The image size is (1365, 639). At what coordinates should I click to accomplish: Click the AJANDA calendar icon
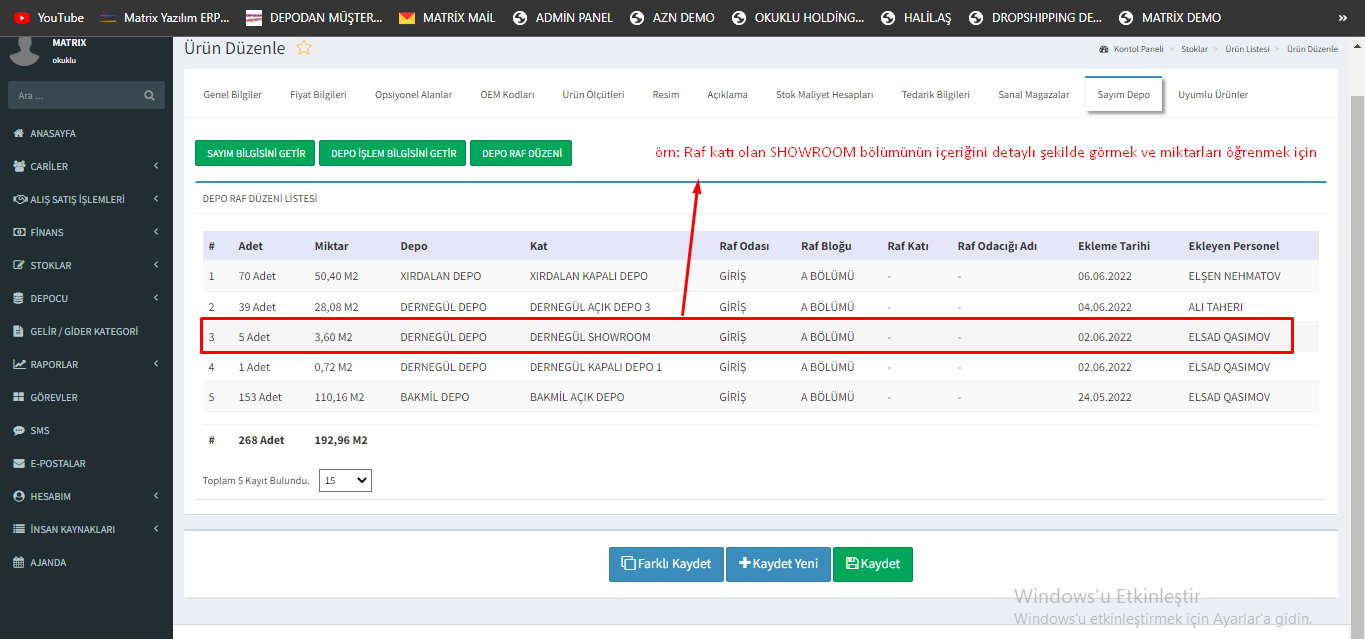coord(19,562)
